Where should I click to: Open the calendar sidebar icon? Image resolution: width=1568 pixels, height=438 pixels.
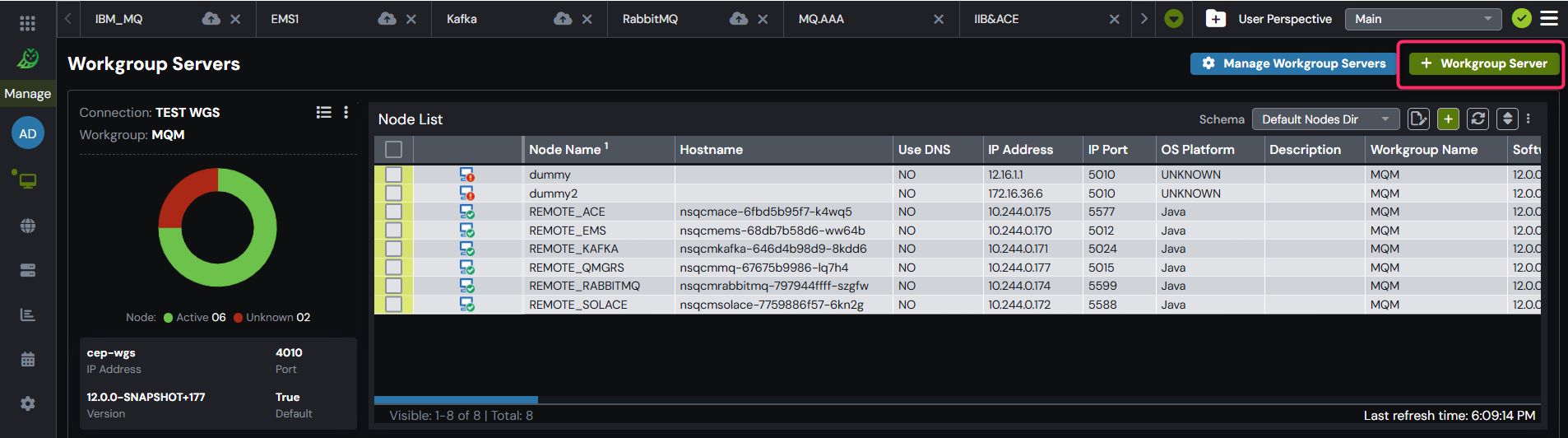[28, 359]
